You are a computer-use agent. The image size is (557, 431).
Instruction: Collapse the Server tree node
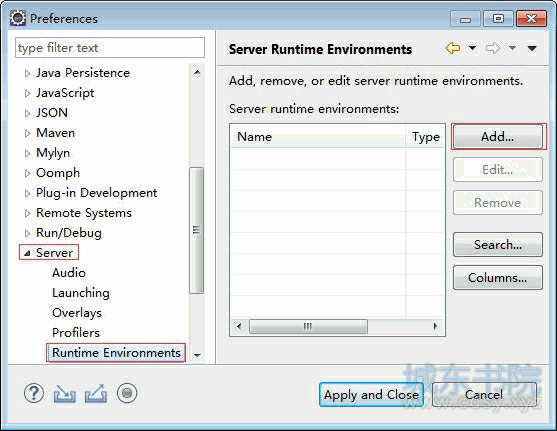coord(27,253)
